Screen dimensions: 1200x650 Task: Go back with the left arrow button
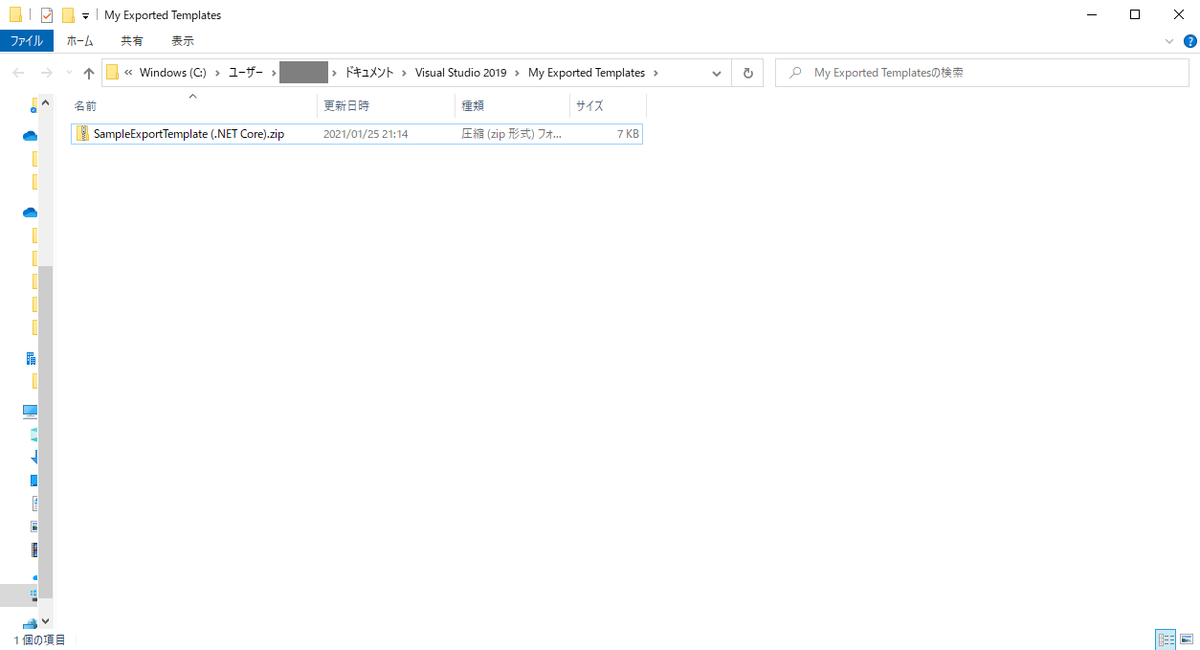pyautogui.click(x=18, y=73)
